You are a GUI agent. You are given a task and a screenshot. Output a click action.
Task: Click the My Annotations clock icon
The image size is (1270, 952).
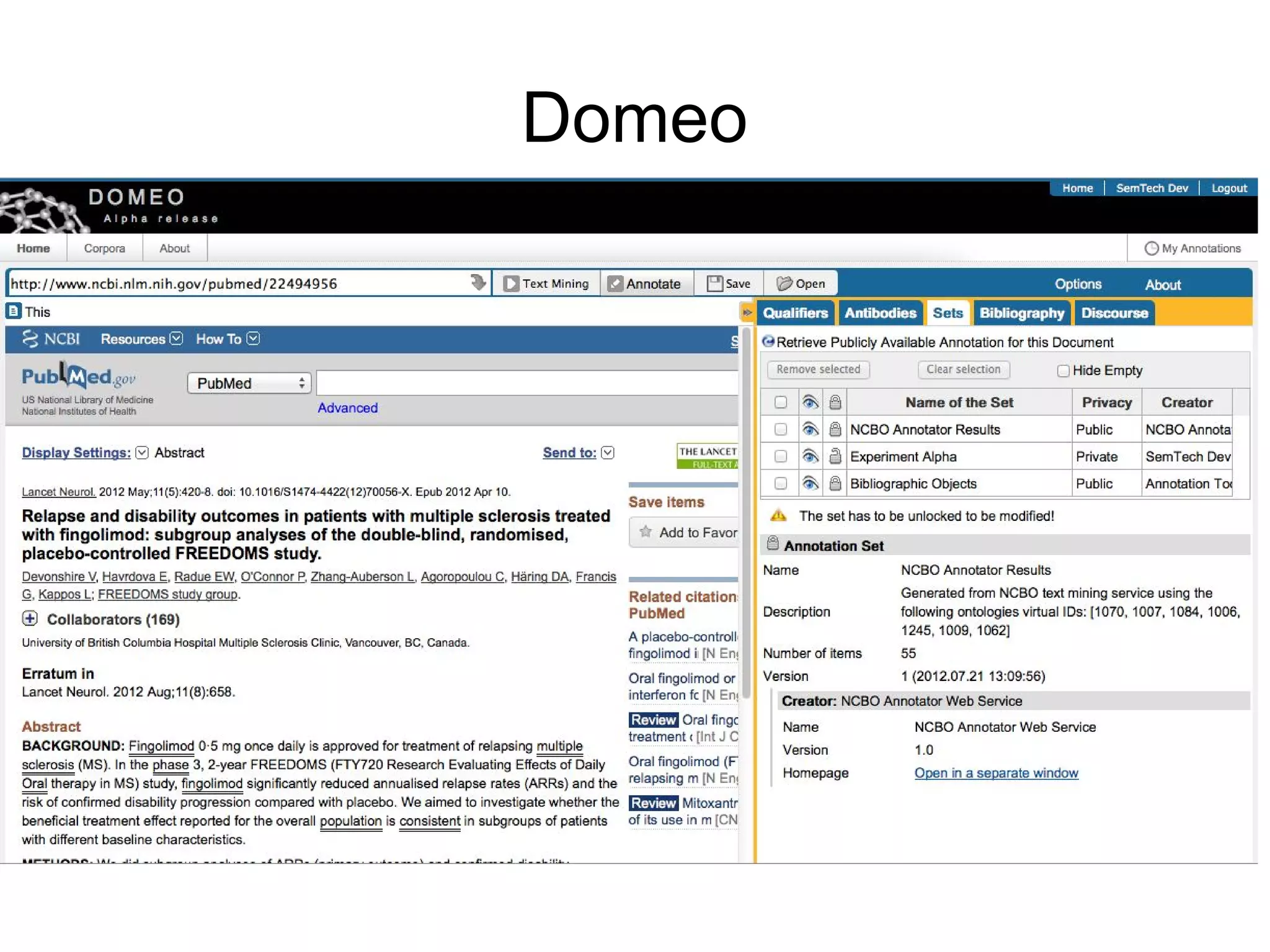1151,248
